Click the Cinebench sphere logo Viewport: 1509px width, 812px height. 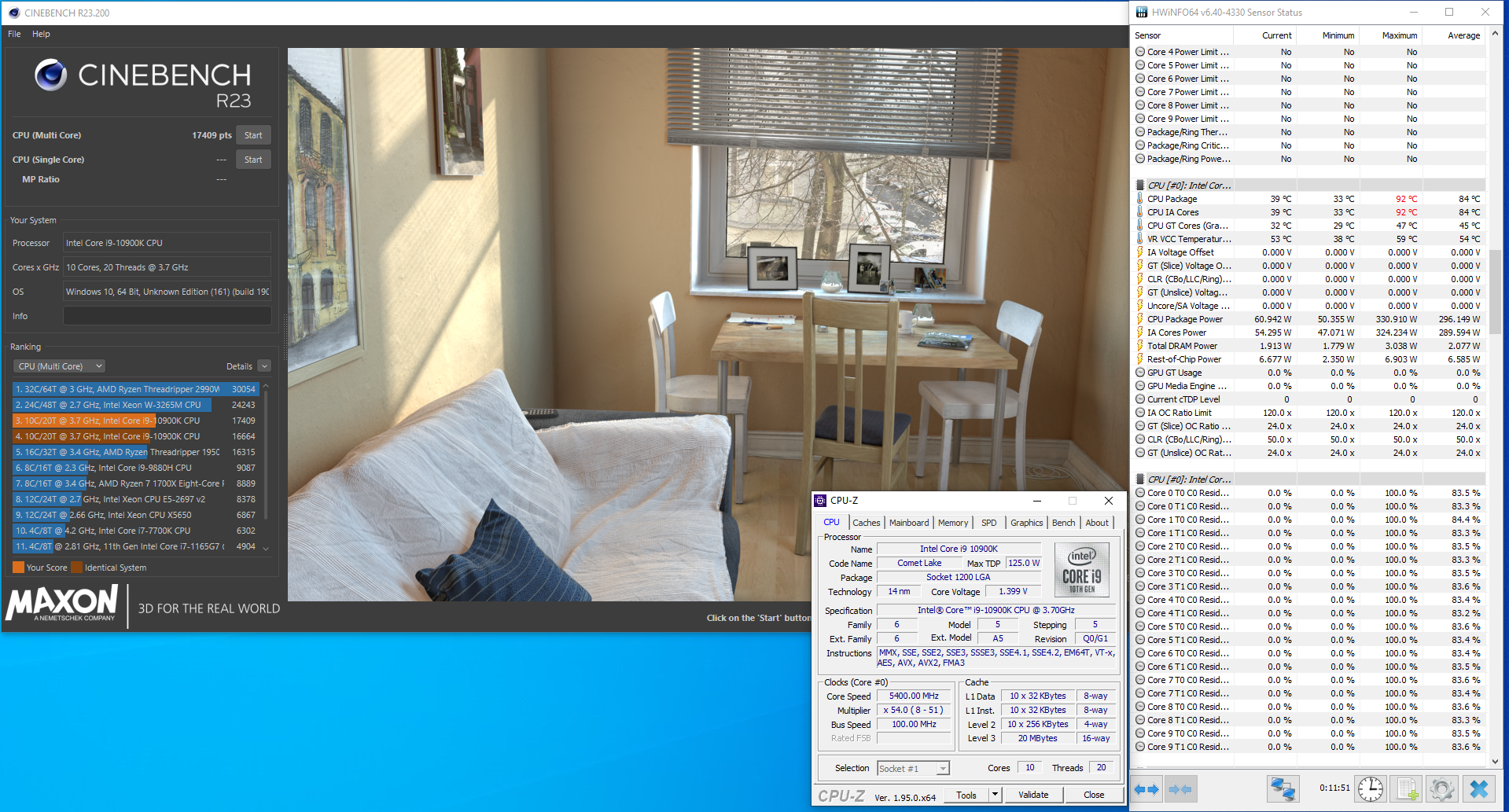(51, 75)
